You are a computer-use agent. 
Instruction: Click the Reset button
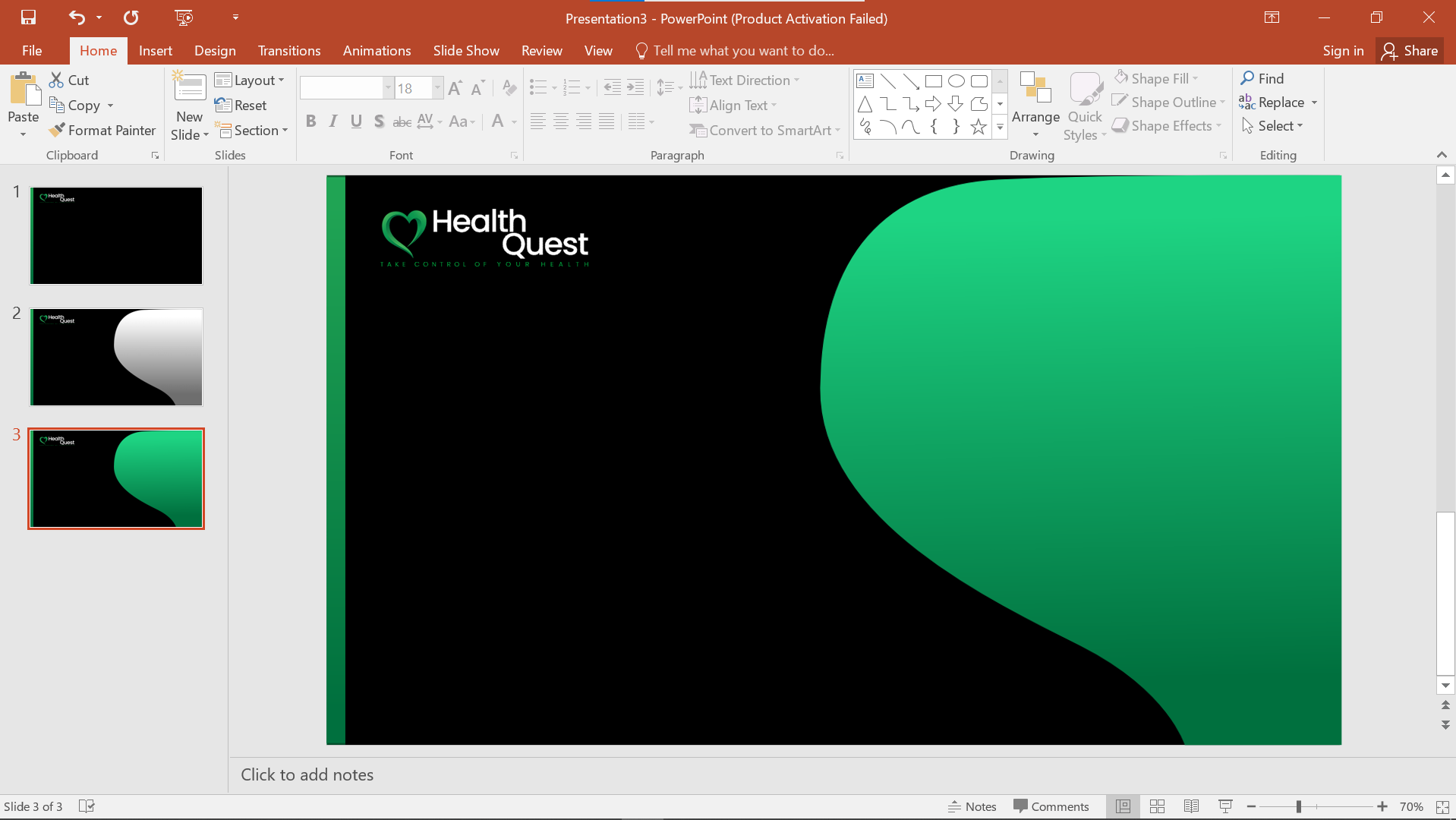click(x=241, y=106)
